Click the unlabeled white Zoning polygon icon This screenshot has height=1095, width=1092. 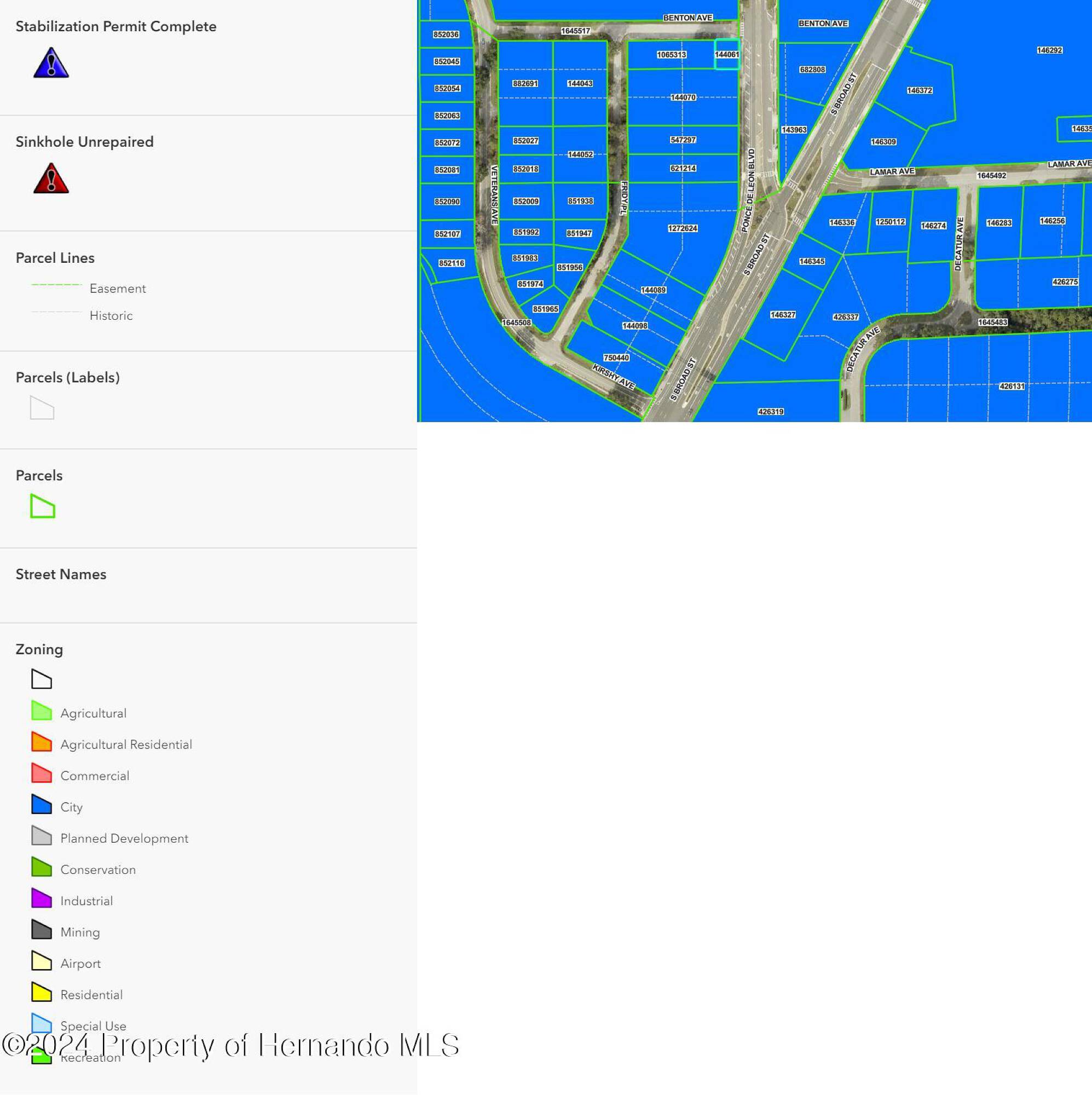[42, 679]
